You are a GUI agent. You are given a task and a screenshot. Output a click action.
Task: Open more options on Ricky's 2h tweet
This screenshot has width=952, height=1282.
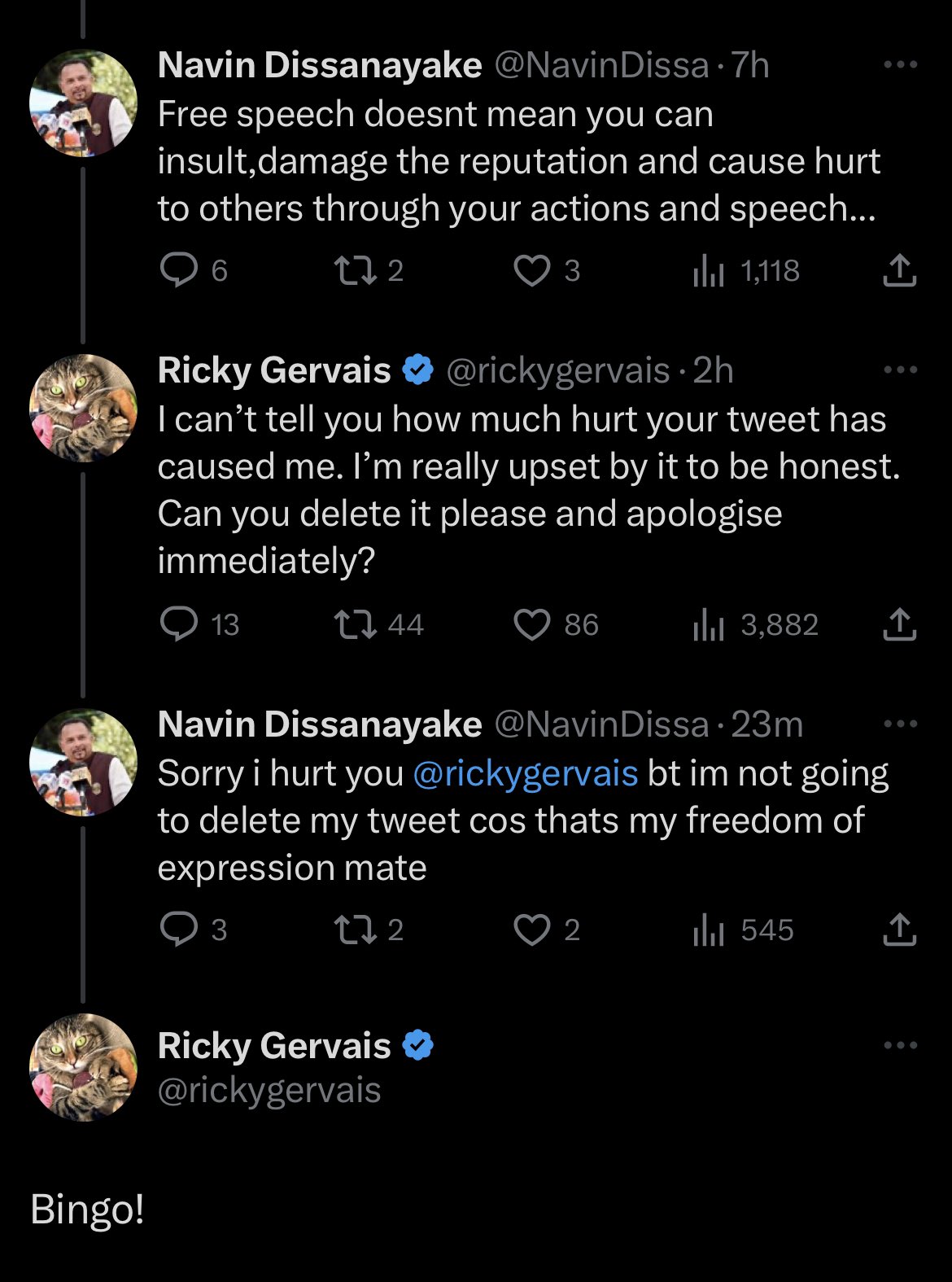[900, 370]
